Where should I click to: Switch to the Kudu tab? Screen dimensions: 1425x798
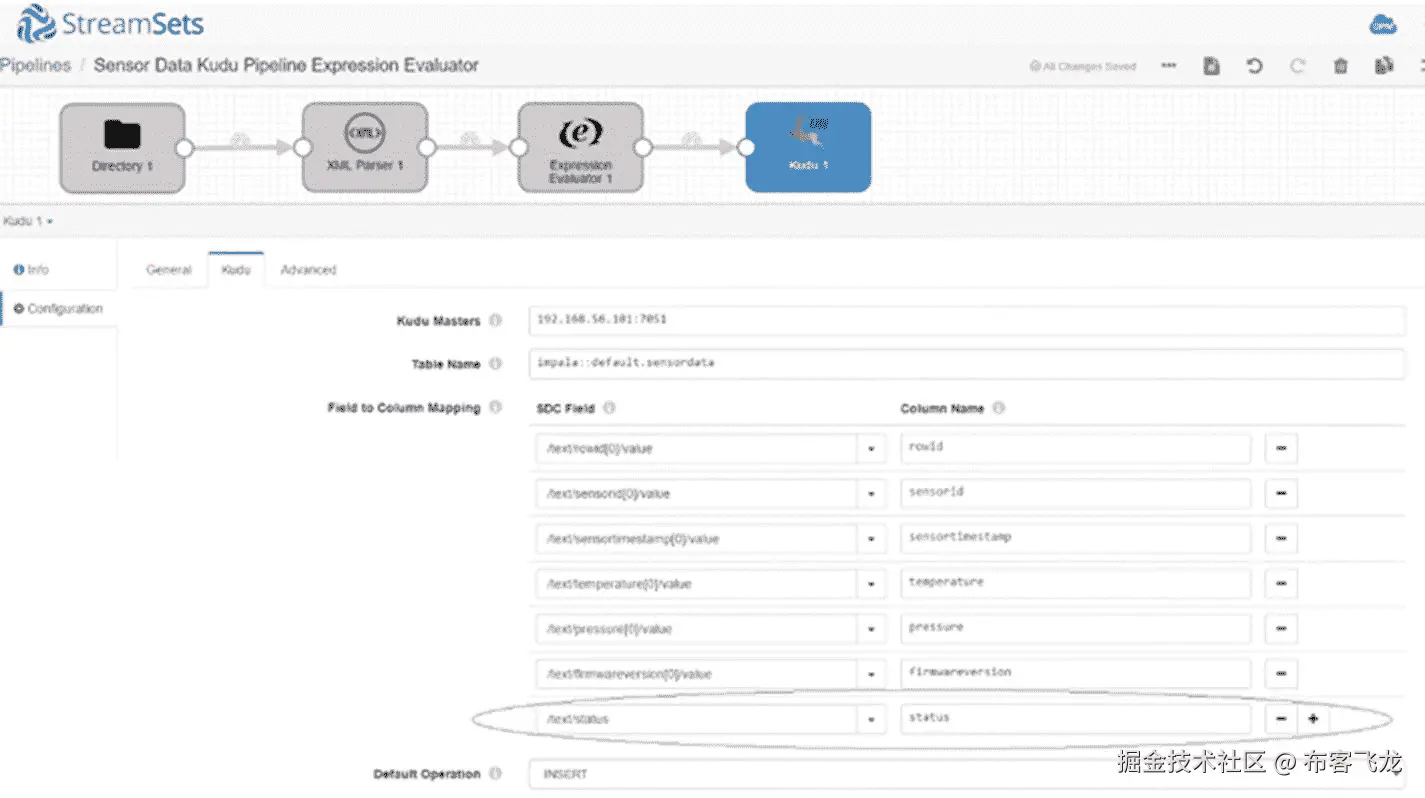point(236,270)
